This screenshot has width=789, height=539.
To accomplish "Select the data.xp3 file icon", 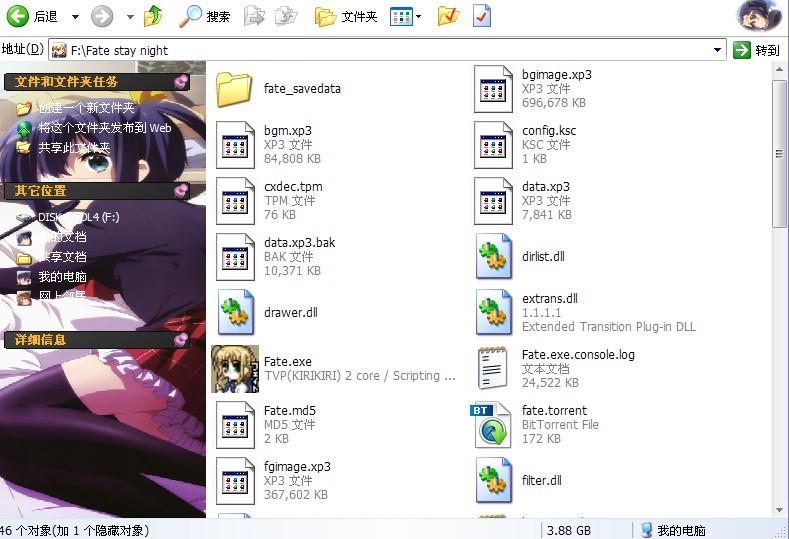I will pyautogui.click(x=493, y=201).
